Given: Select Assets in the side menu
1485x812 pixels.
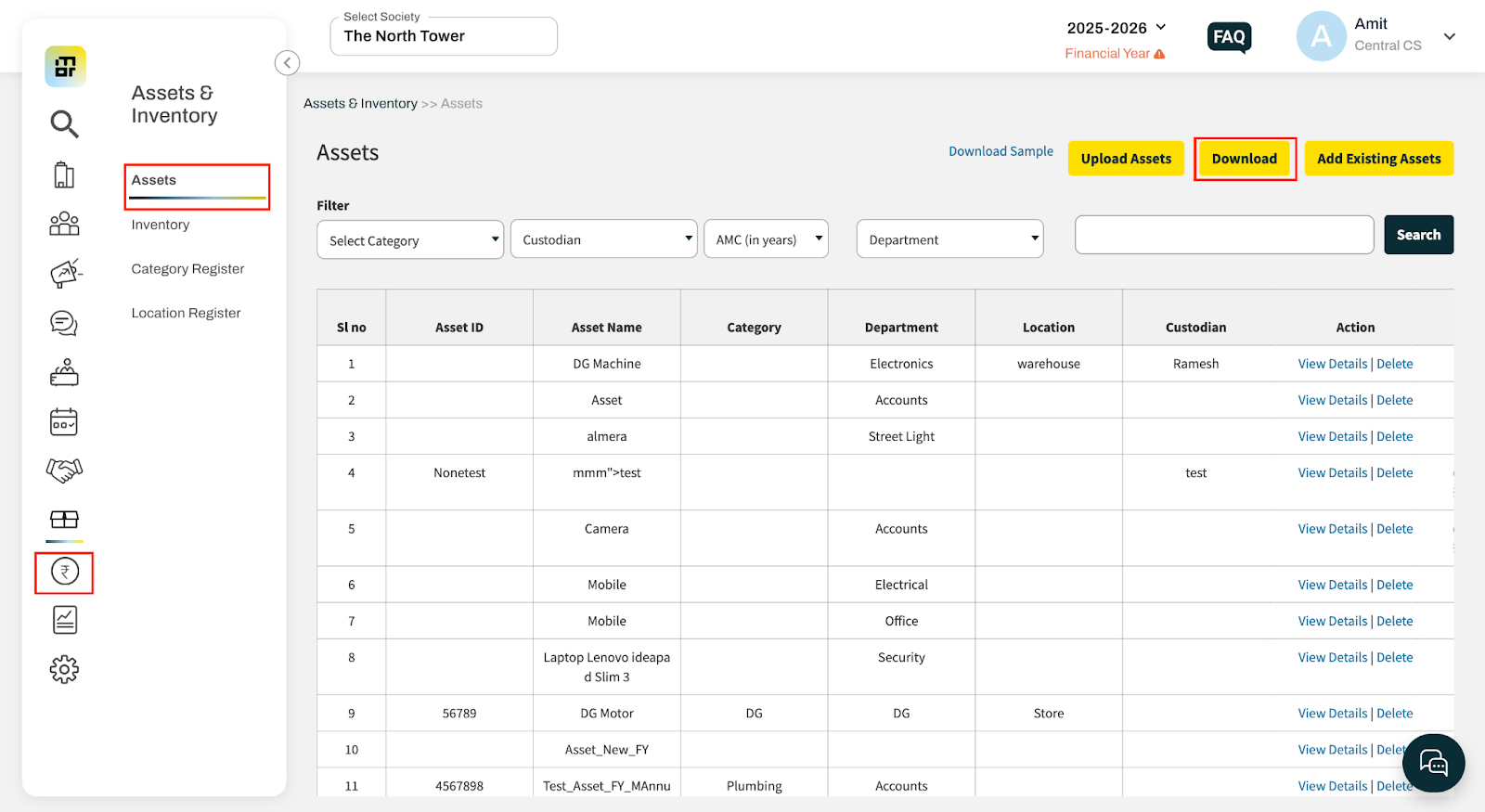Looking at the screenshot, I should click(x=154, y=180).
